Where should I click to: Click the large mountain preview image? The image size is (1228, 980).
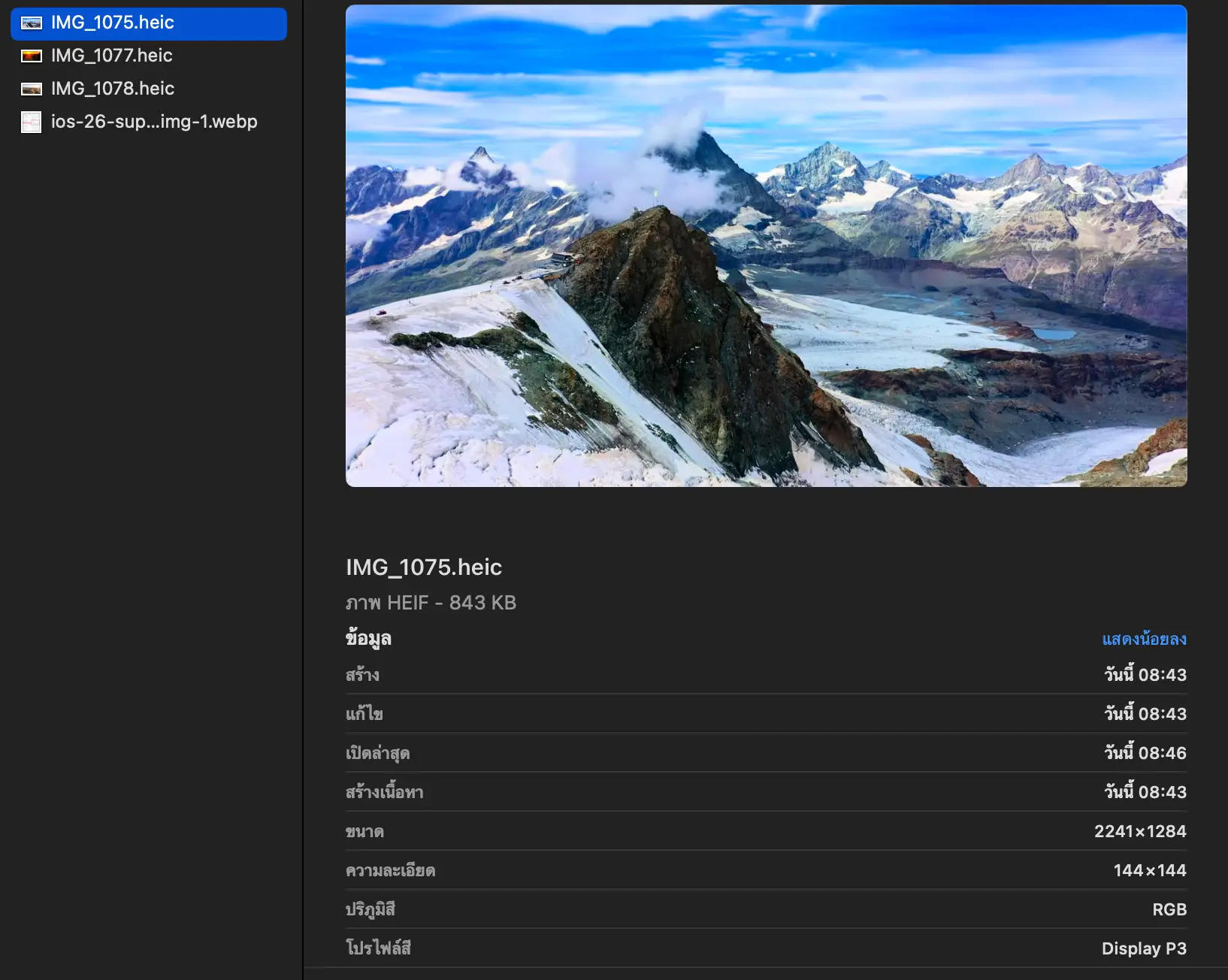[766, 246]
